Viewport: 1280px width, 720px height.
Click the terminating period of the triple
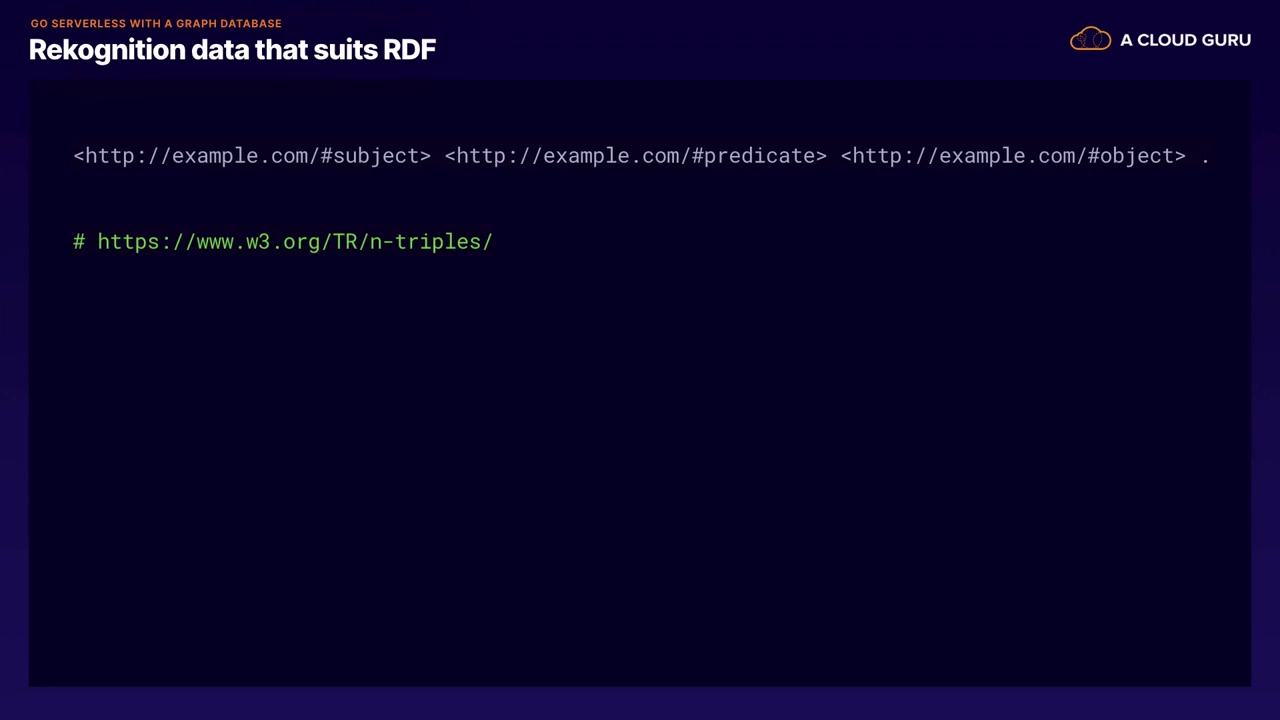tap(1206, 157)
